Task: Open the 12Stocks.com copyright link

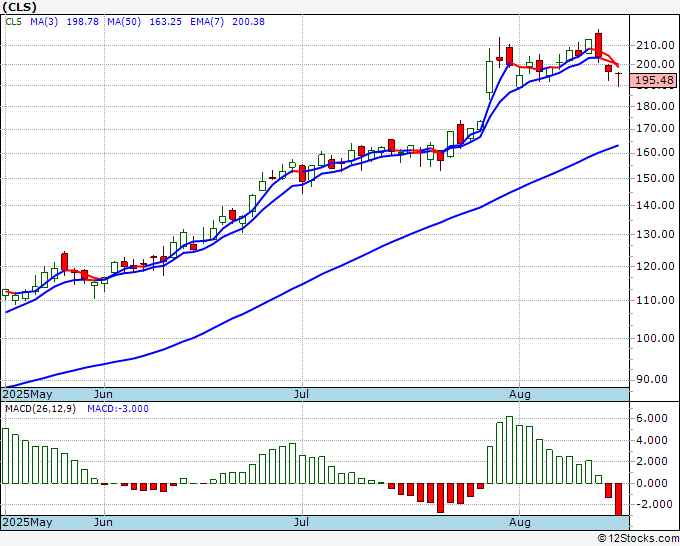Action: 638,539
